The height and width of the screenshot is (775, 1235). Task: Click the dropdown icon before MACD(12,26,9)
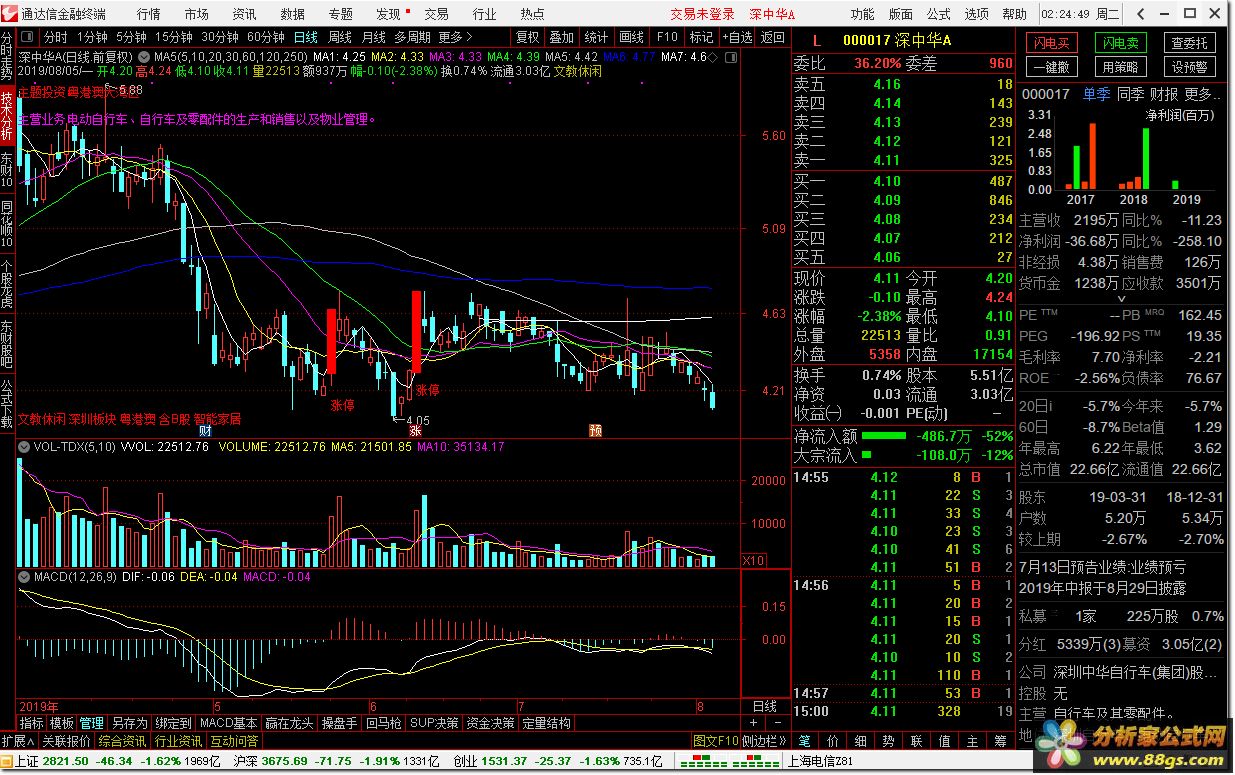(24, 576)
